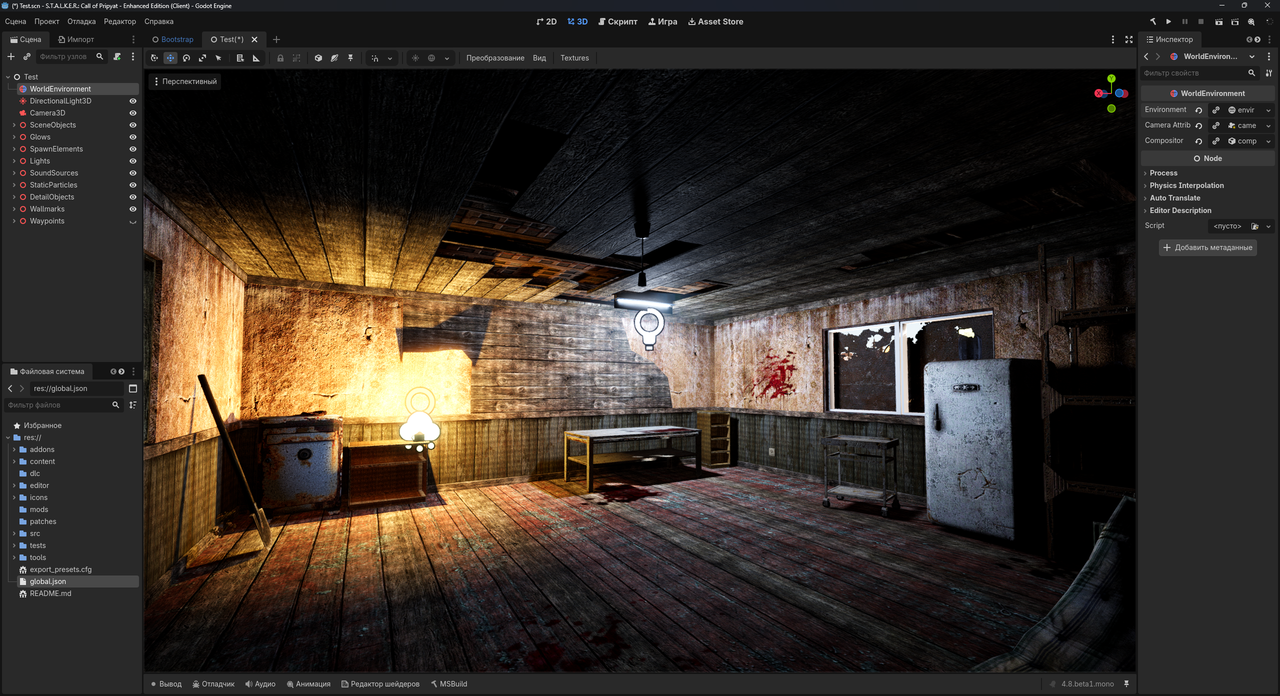Select the Rotate mode tool
1280x696 pixels.
click(x=187, y=58)
